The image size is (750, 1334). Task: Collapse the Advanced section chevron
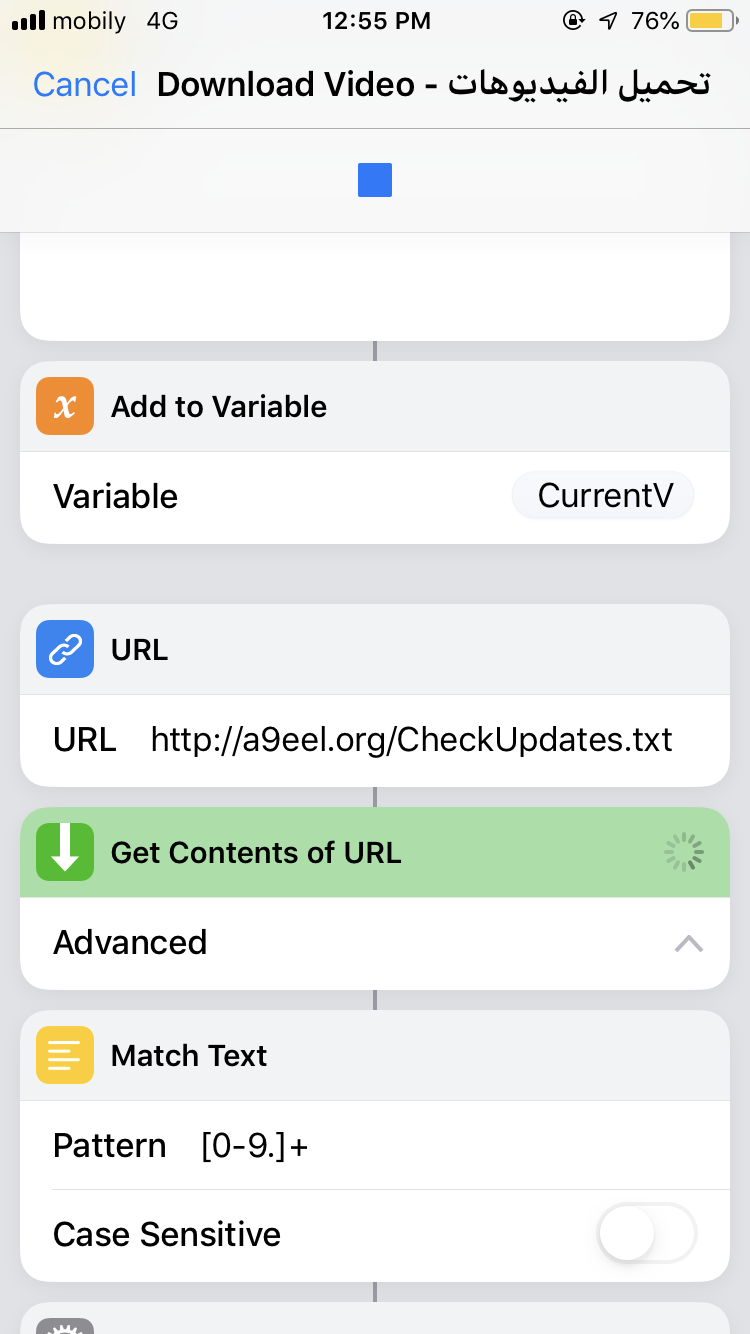[689, 943]
